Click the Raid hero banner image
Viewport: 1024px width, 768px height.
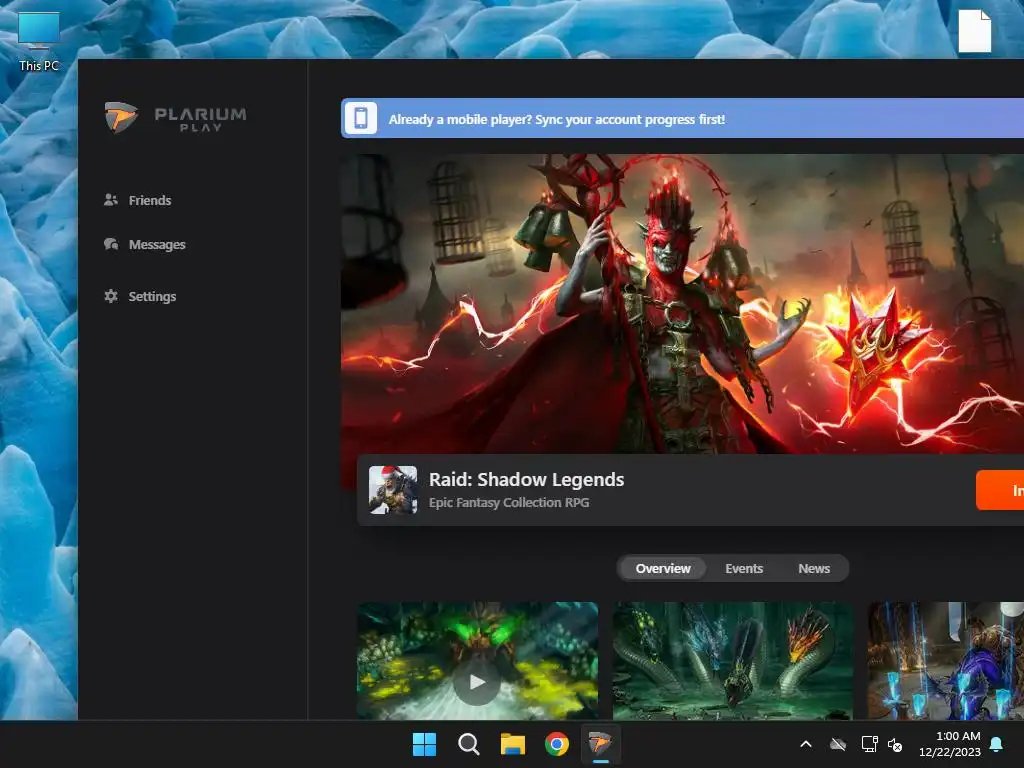(682, 304)
